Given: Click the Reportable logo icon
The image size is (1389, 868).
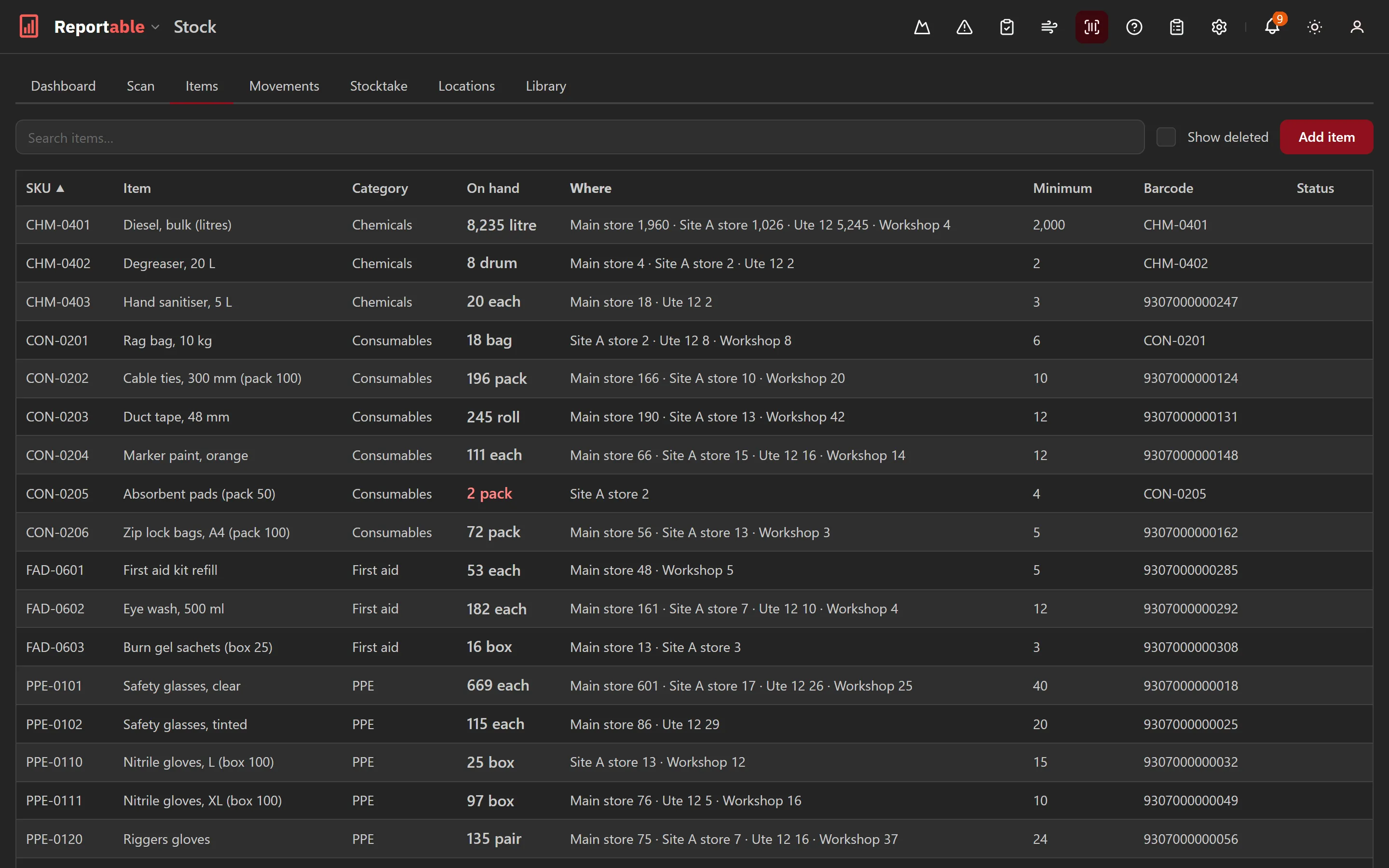Looking at the screenshot, I should pyautogui.click(x=29, y=27).
